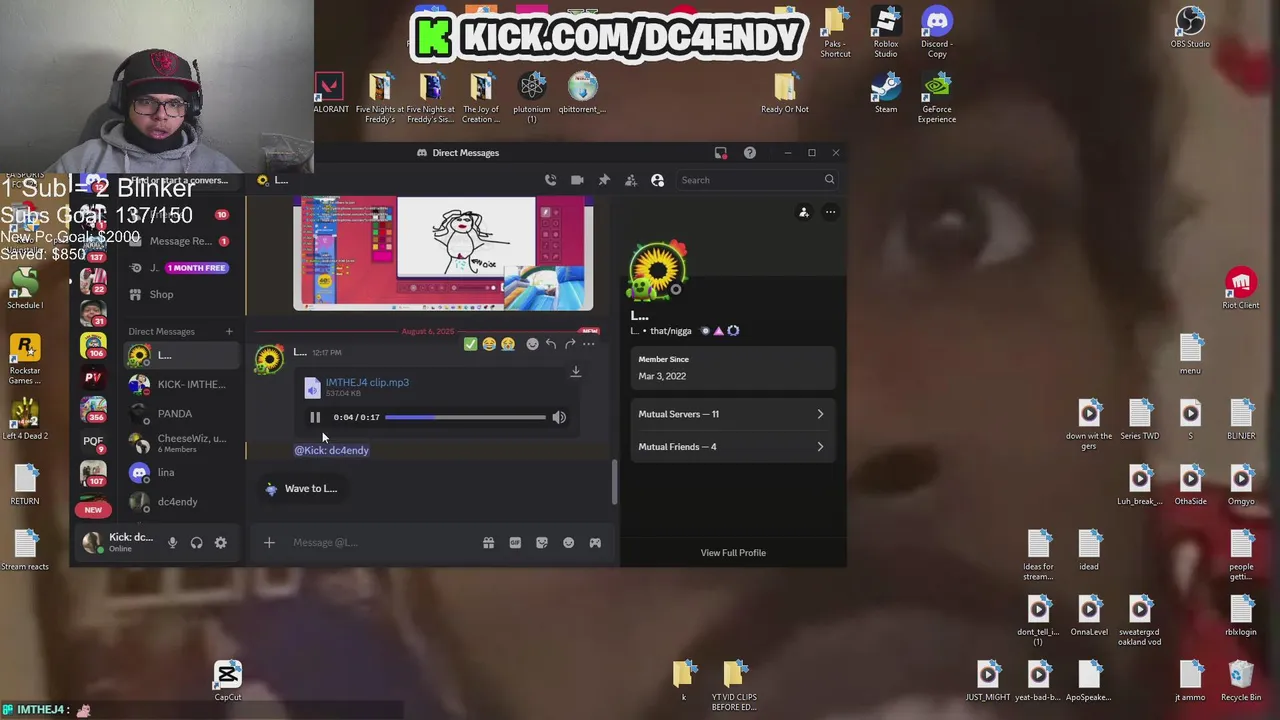The height and width of the screenshot is (720, 1280).
Task: Open lina direct message
Action: point(180,472)
